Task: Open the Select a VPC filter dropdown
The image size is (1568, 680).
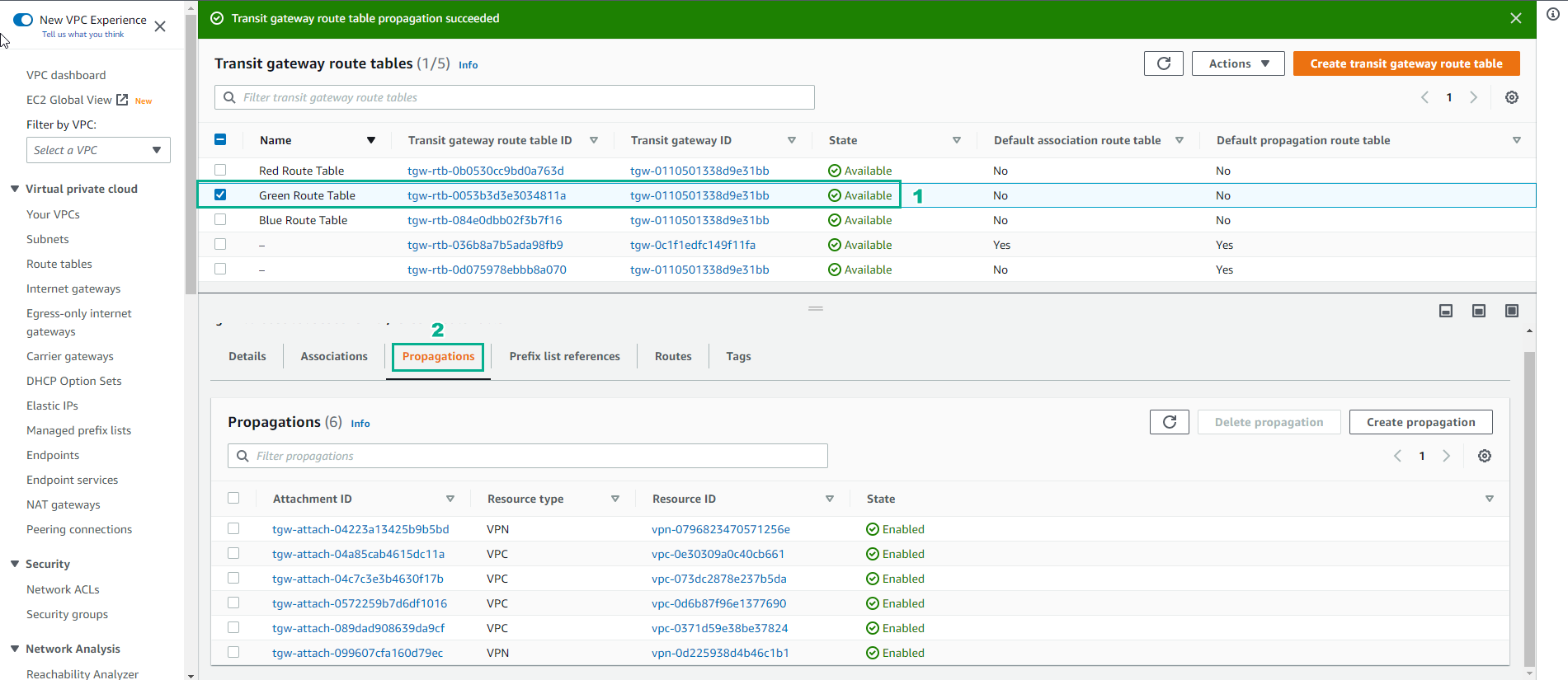Action: click(x=98, y=150)
